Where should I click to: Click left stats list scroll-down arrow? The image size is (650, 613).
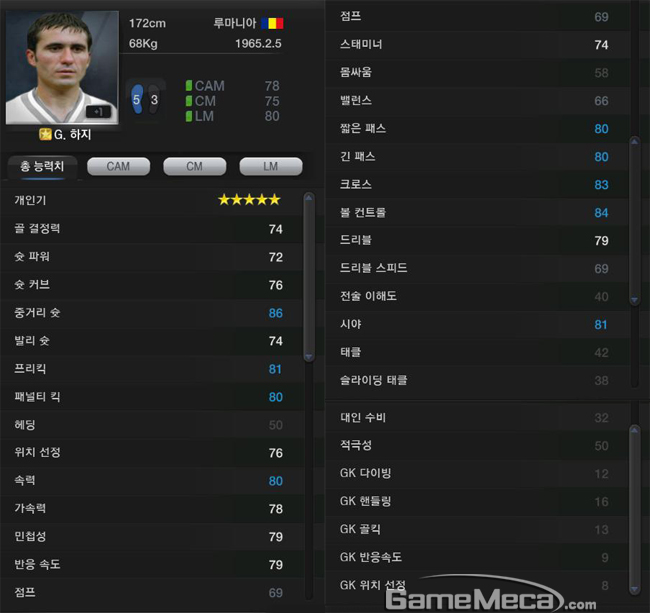[x=309, y=356]
